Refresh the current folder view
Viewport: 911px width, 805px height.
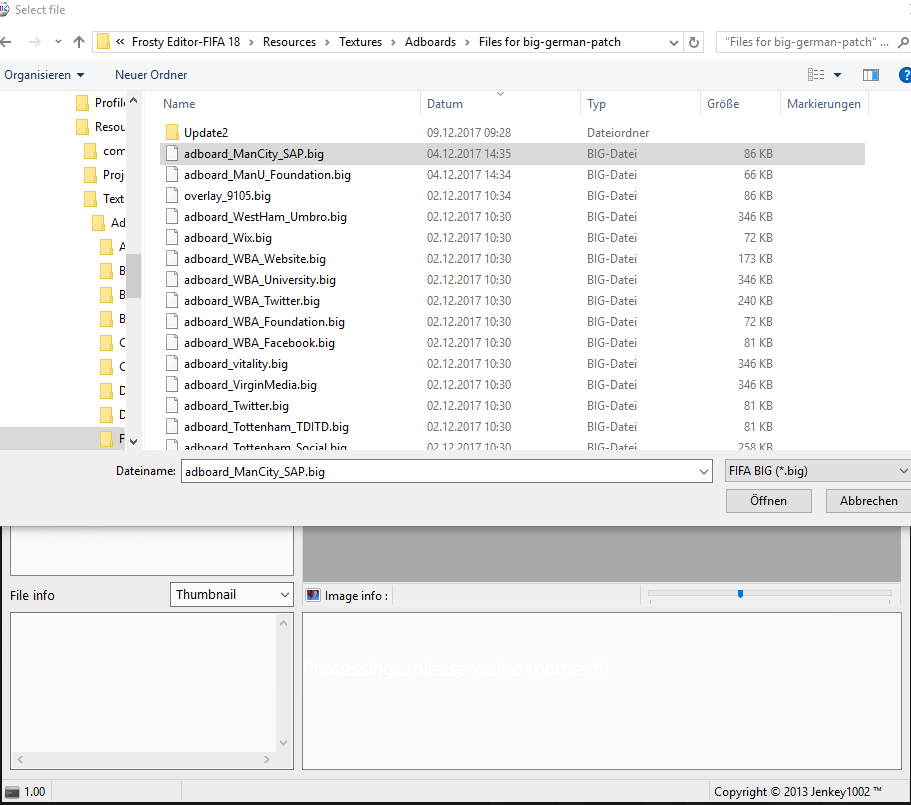tap(694, 42)
